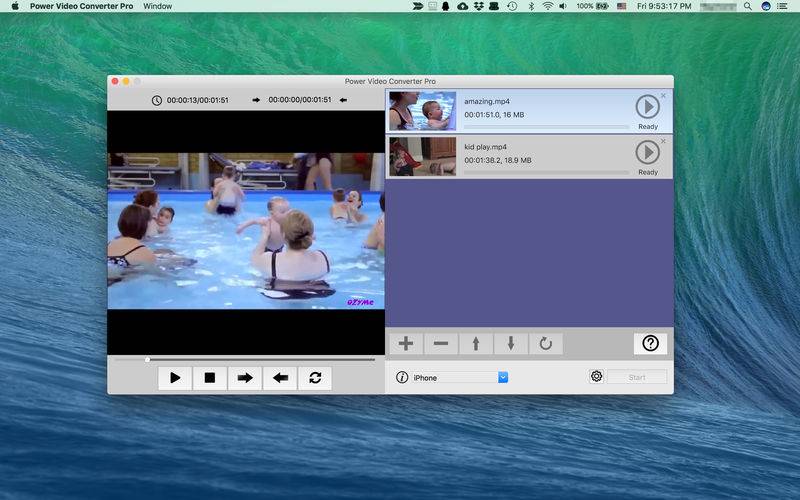Open Spotlight search in menu bar

(747, 6)
